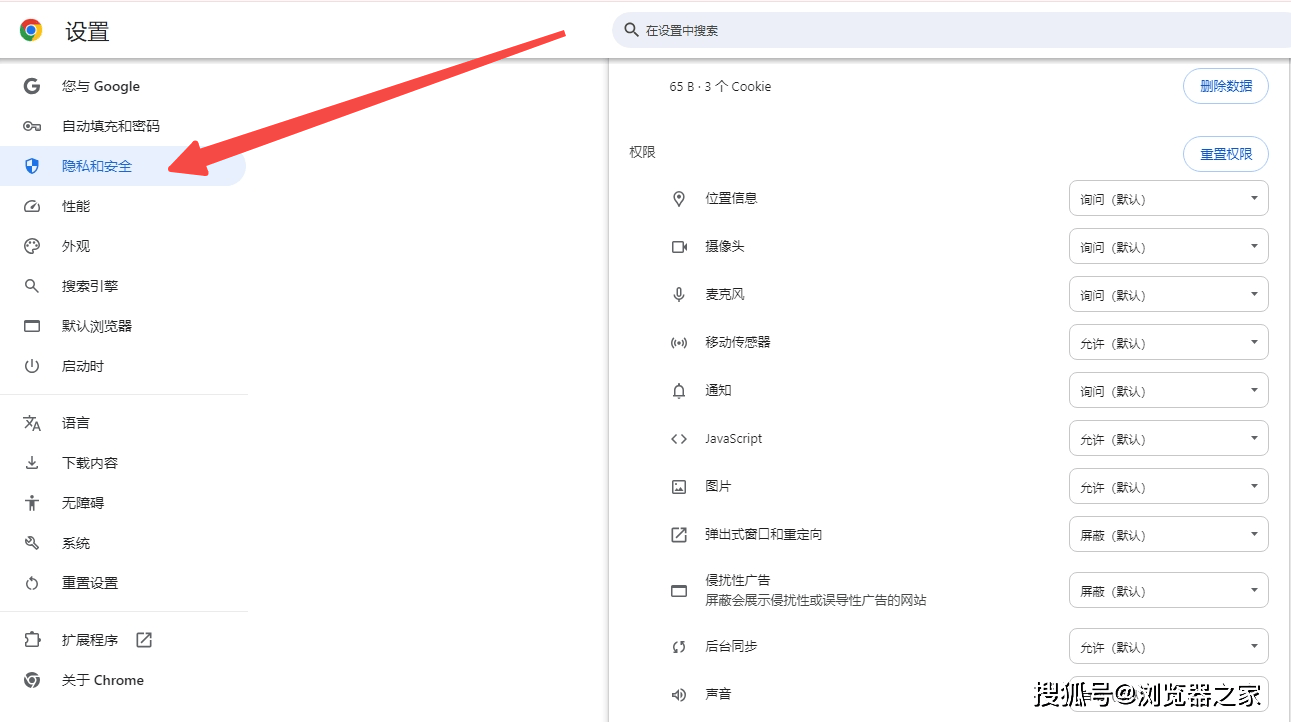1291x722 pixels.
Task: Open the 移动传感器 permission dropdown
Action: click(x=1169, y=342)
